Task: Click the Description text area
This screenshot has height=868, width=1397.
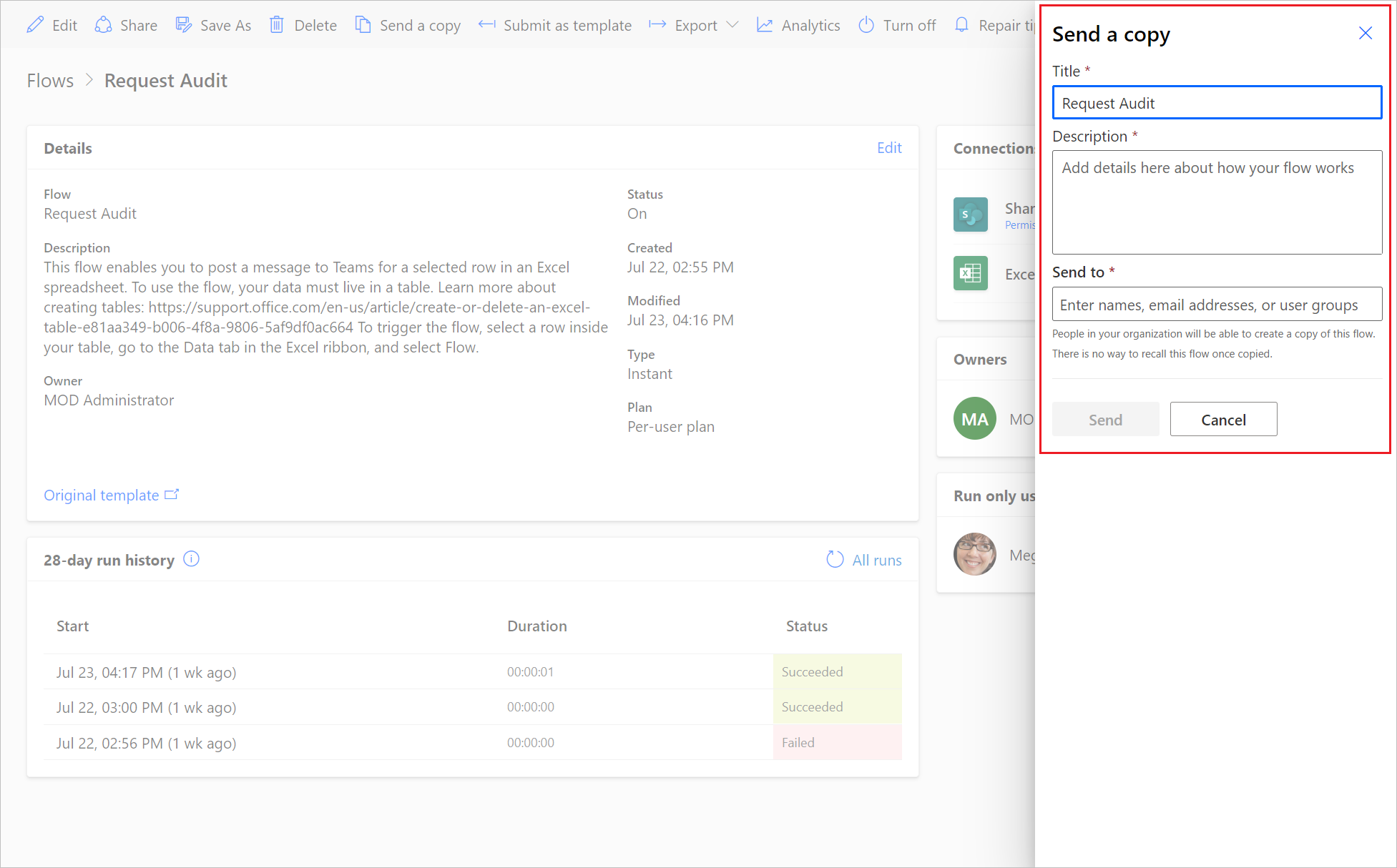Action: click(1216, 201)
